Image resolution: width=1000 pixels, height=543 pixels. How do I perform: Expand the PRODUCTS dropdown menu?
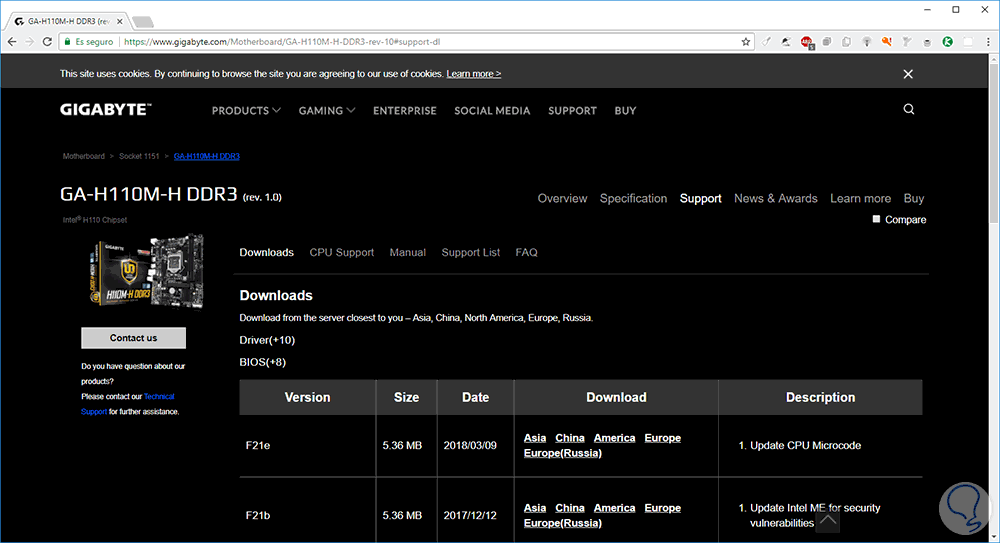pos(246,110)
